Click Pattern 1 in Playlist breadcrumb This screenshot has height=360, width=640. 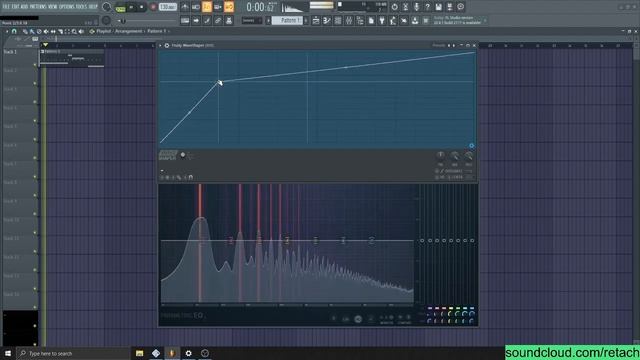(156, 31)
